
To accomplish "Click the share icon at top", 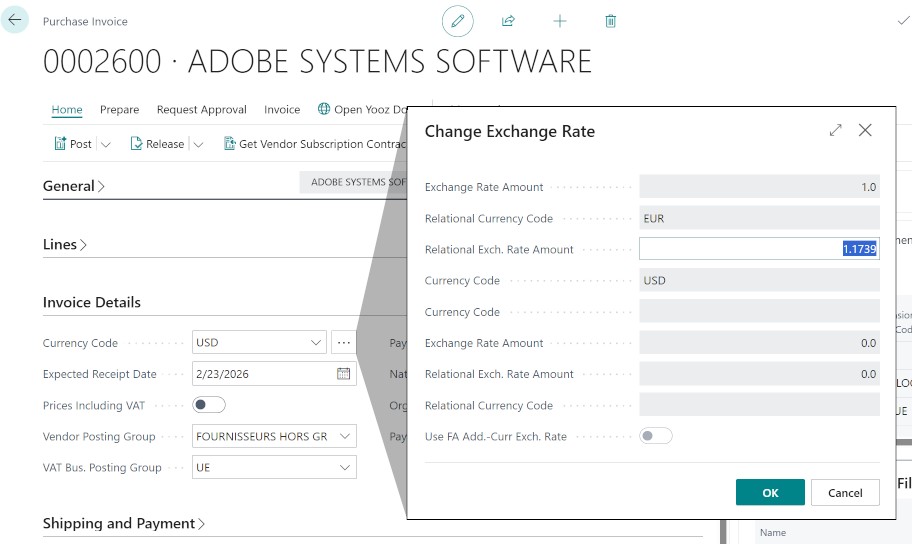I will [x=508, y=21].
